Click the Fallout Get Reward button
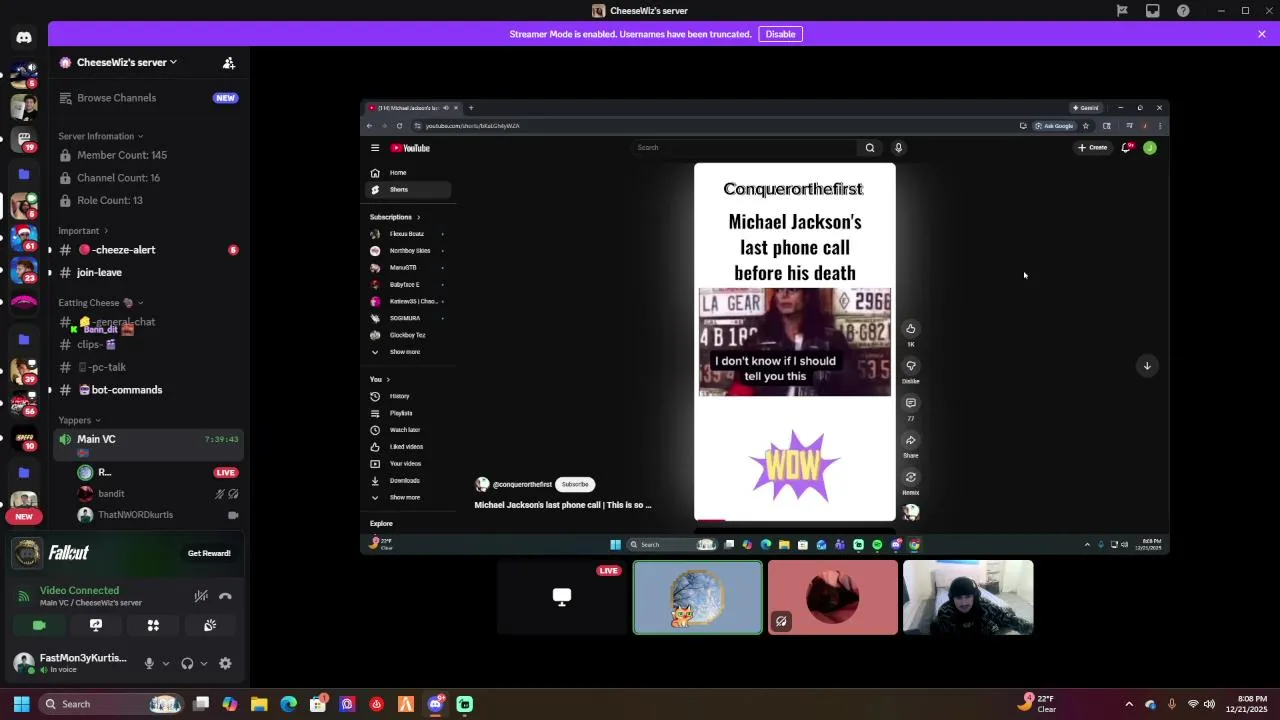This screenshot has height=720, width=1280. coord(209,553)
